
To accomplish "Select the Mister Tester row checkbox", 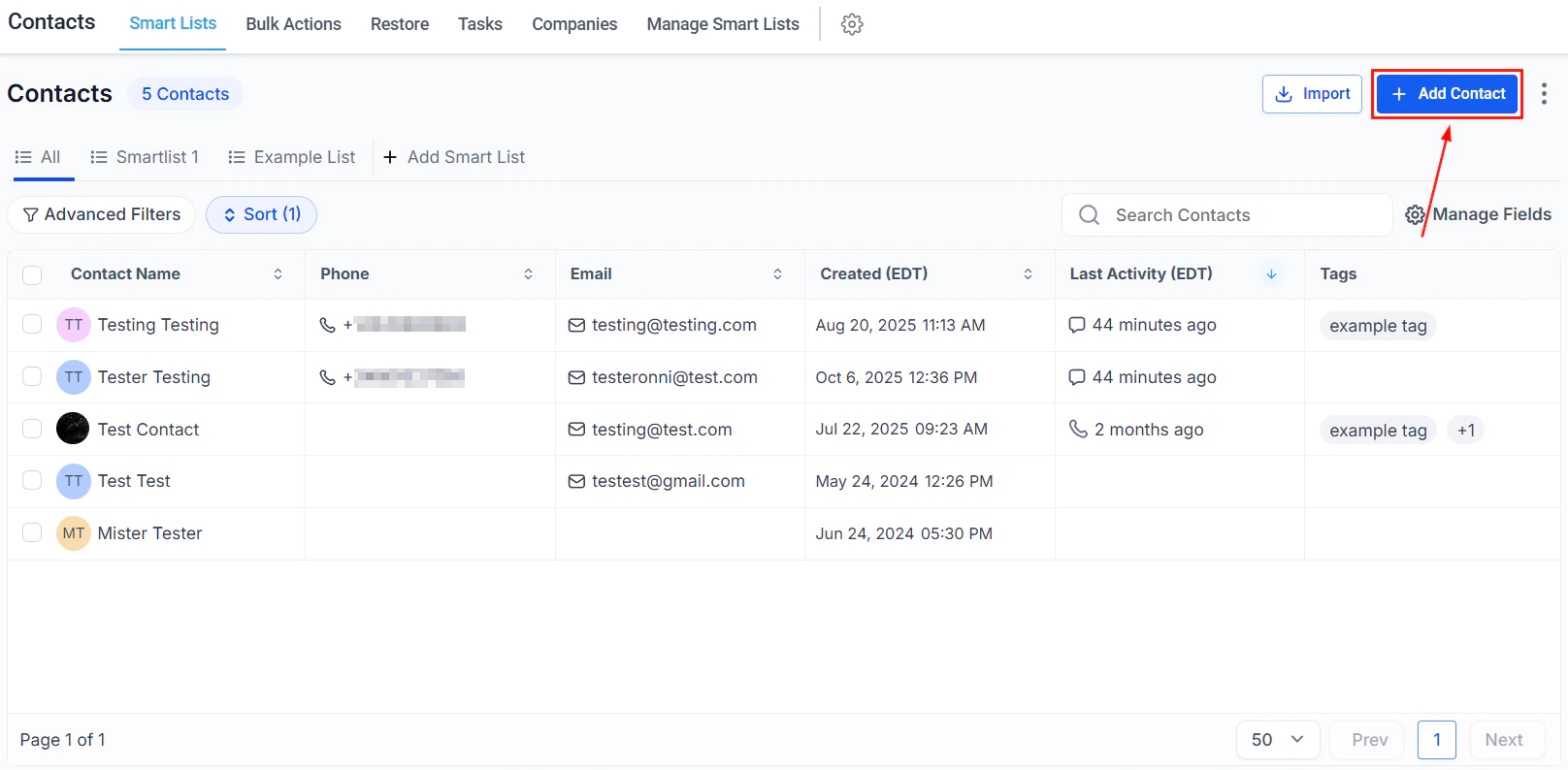I will coord(32,532).
